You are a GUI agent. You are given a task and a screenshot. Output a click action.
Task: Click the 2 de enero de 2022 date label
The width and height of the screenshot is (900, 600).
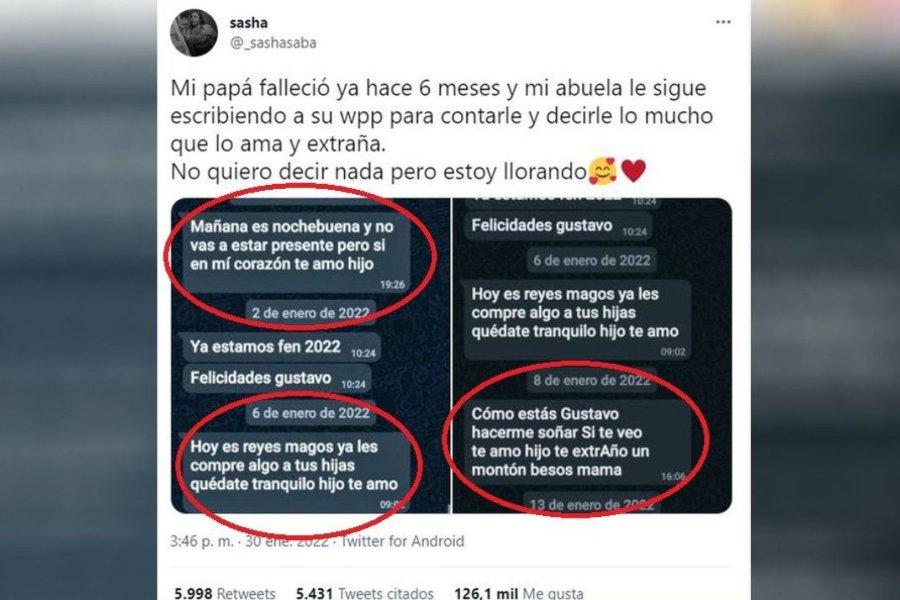pyautogui.click(x=311, y=313)
